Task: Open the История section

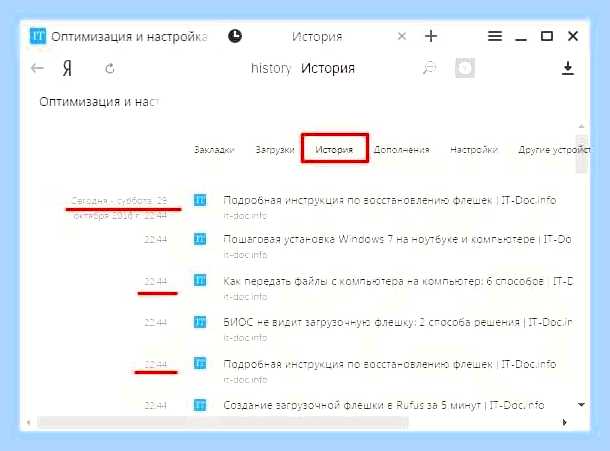Action: [x=334, y=149]
